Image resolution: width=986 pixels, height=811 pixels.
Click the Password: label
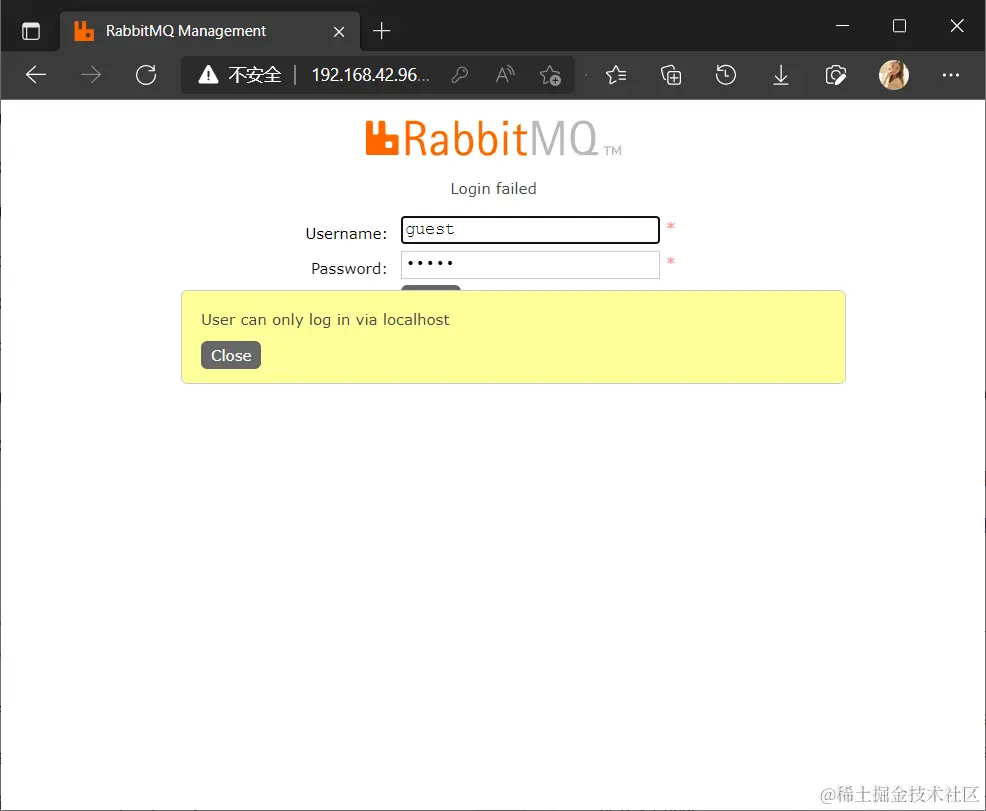pos(349,268)
